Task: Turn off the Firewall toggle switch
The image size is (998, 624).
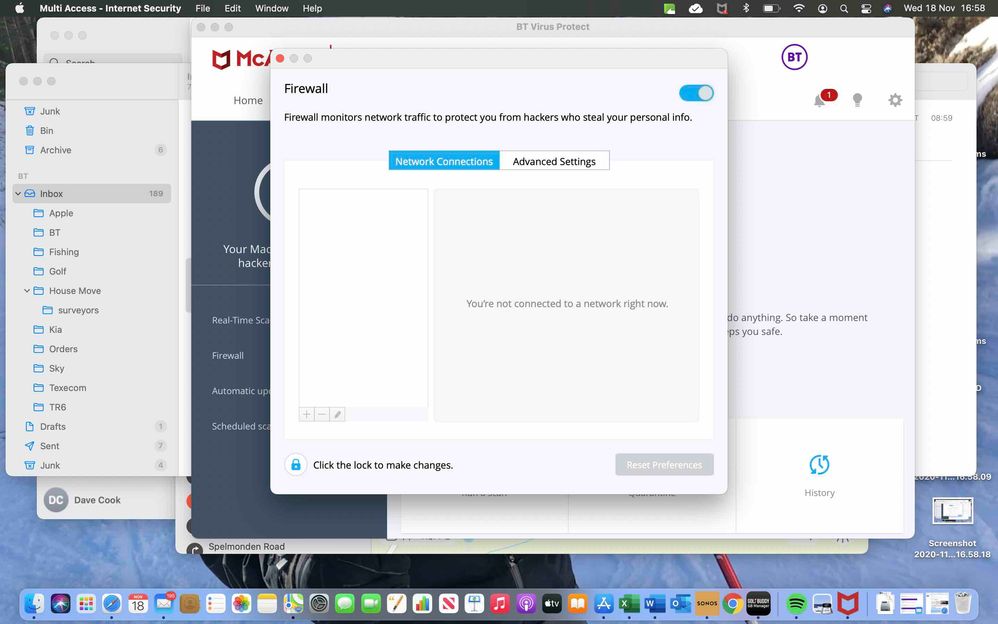Action: click(696, 93)
